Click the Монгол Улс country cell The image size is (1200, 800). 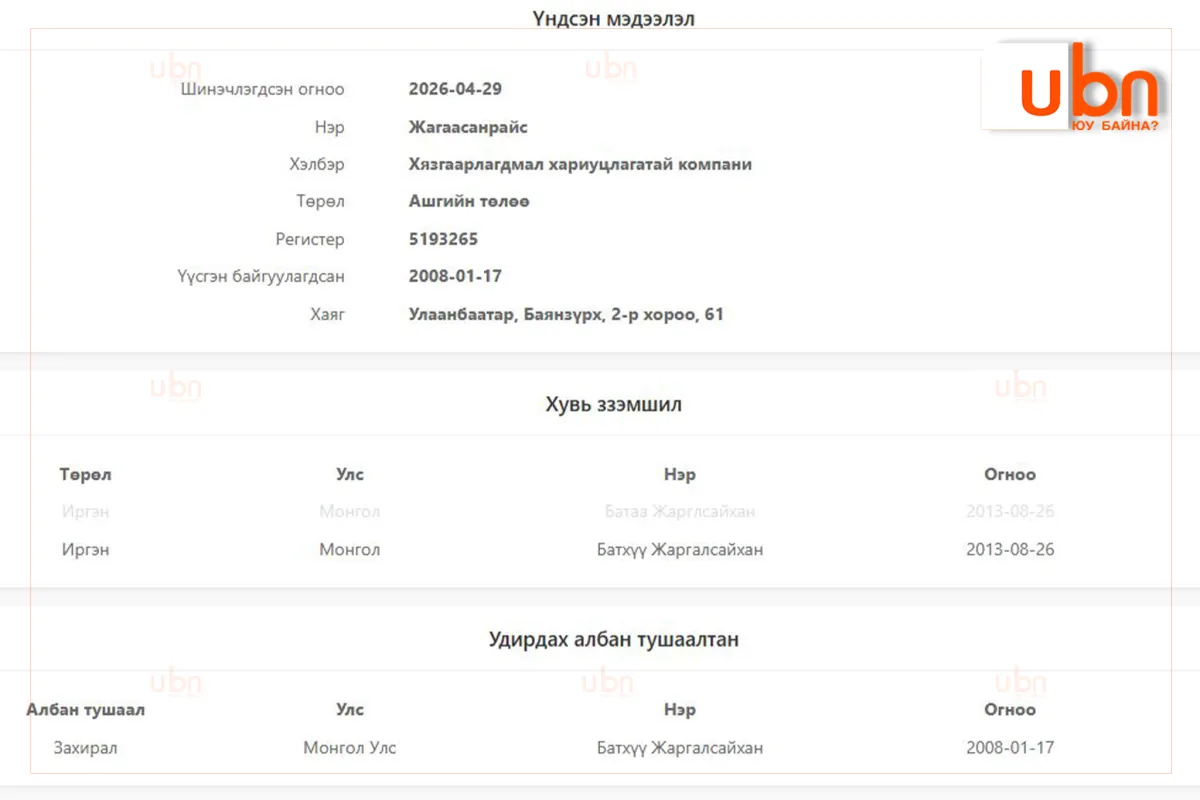pos(350,747)
